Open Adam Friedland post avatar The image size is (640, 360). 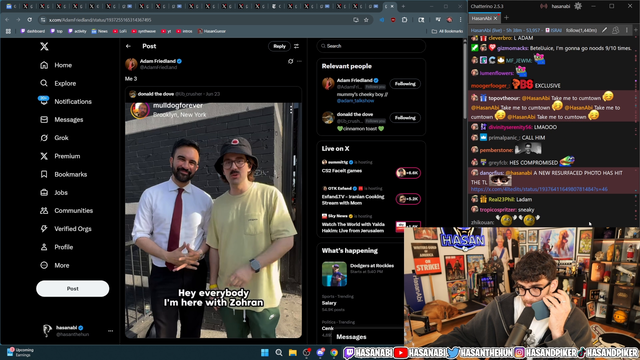[131, 64]
